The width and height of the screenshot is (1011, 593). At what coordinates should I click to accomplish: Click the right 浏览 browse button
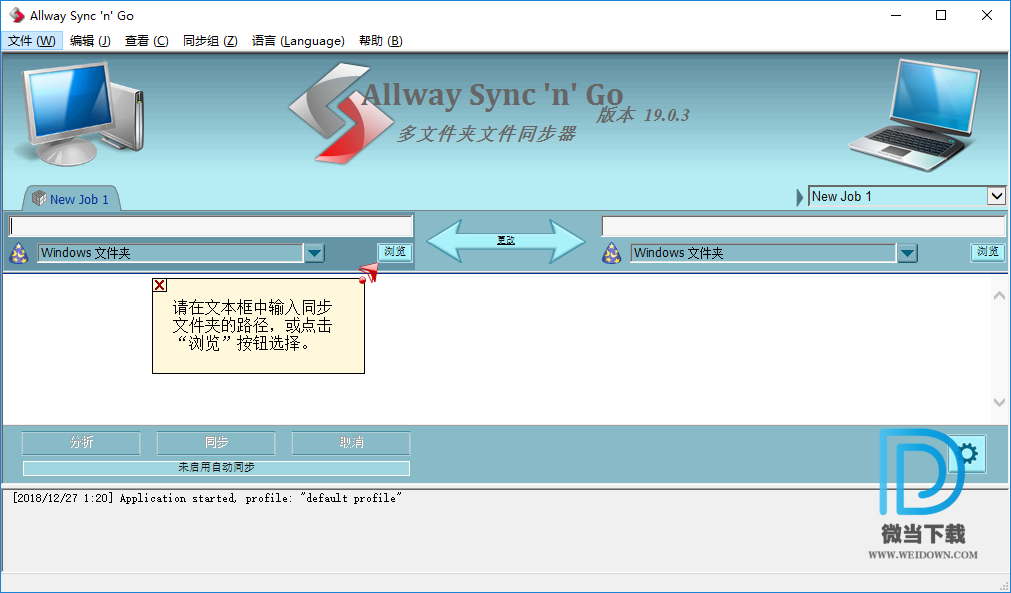(987, 252)
